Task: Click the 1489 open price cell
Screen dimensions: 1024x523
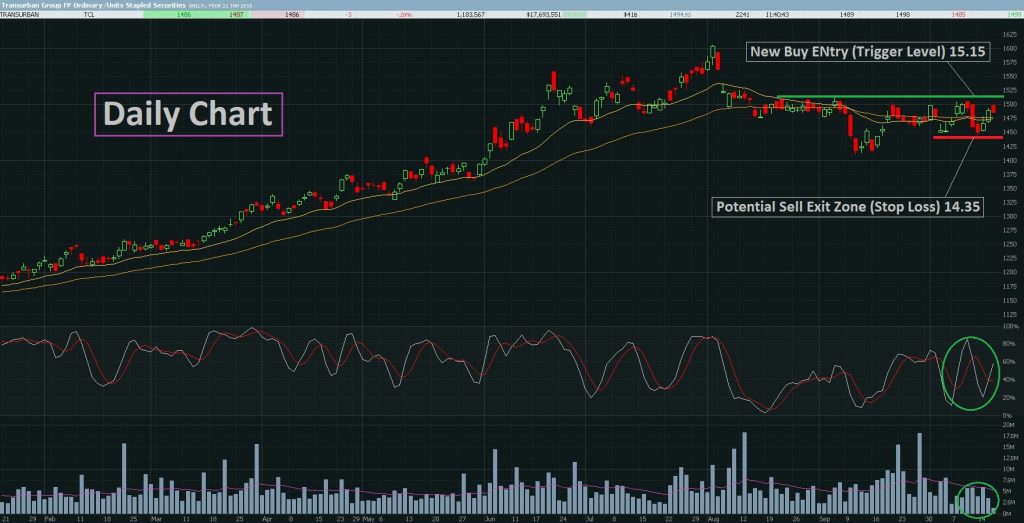Action: coord(848,13)
